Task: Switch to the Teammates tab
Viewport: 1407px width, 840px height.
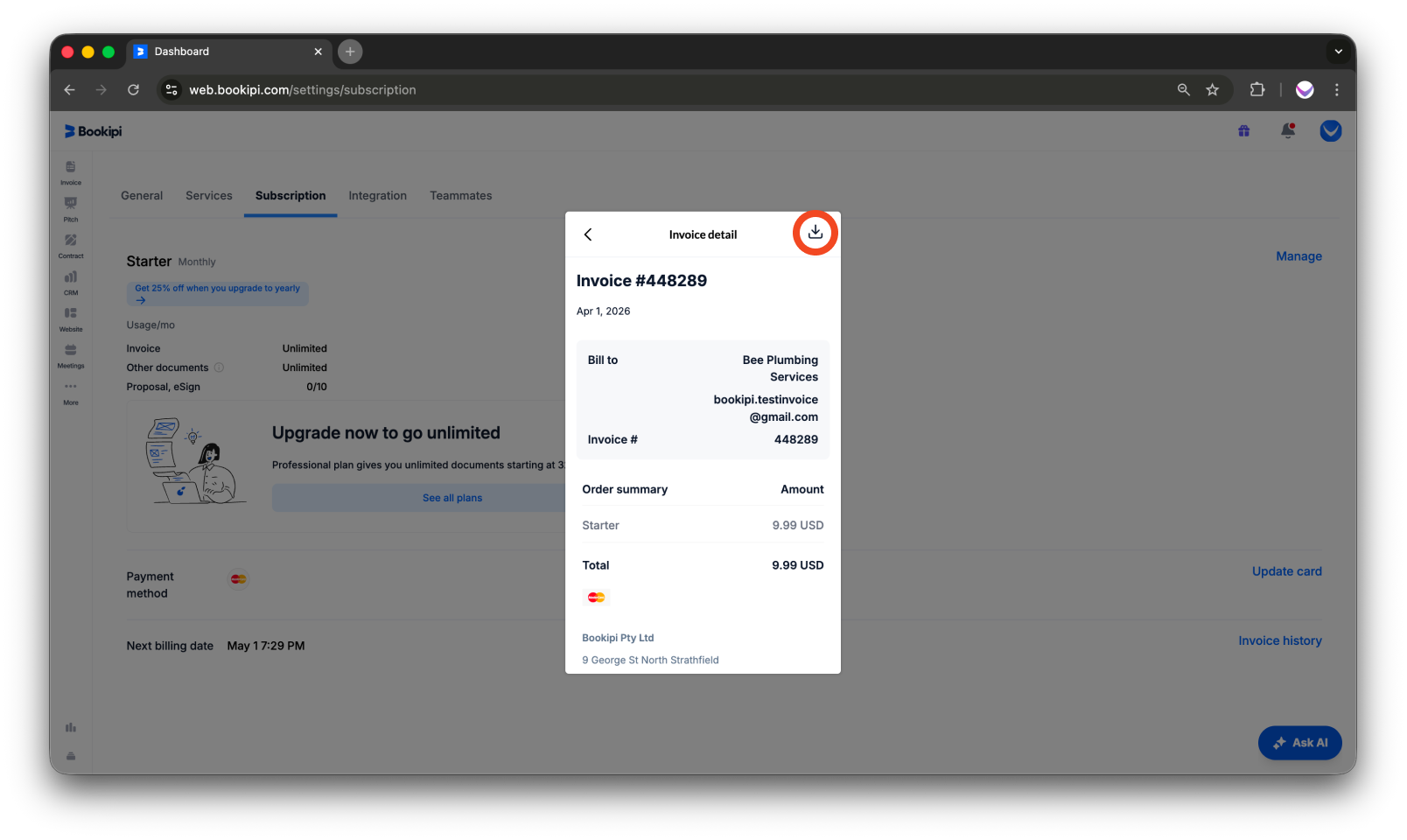Action: pyautogui.click(x=460, y=195)
